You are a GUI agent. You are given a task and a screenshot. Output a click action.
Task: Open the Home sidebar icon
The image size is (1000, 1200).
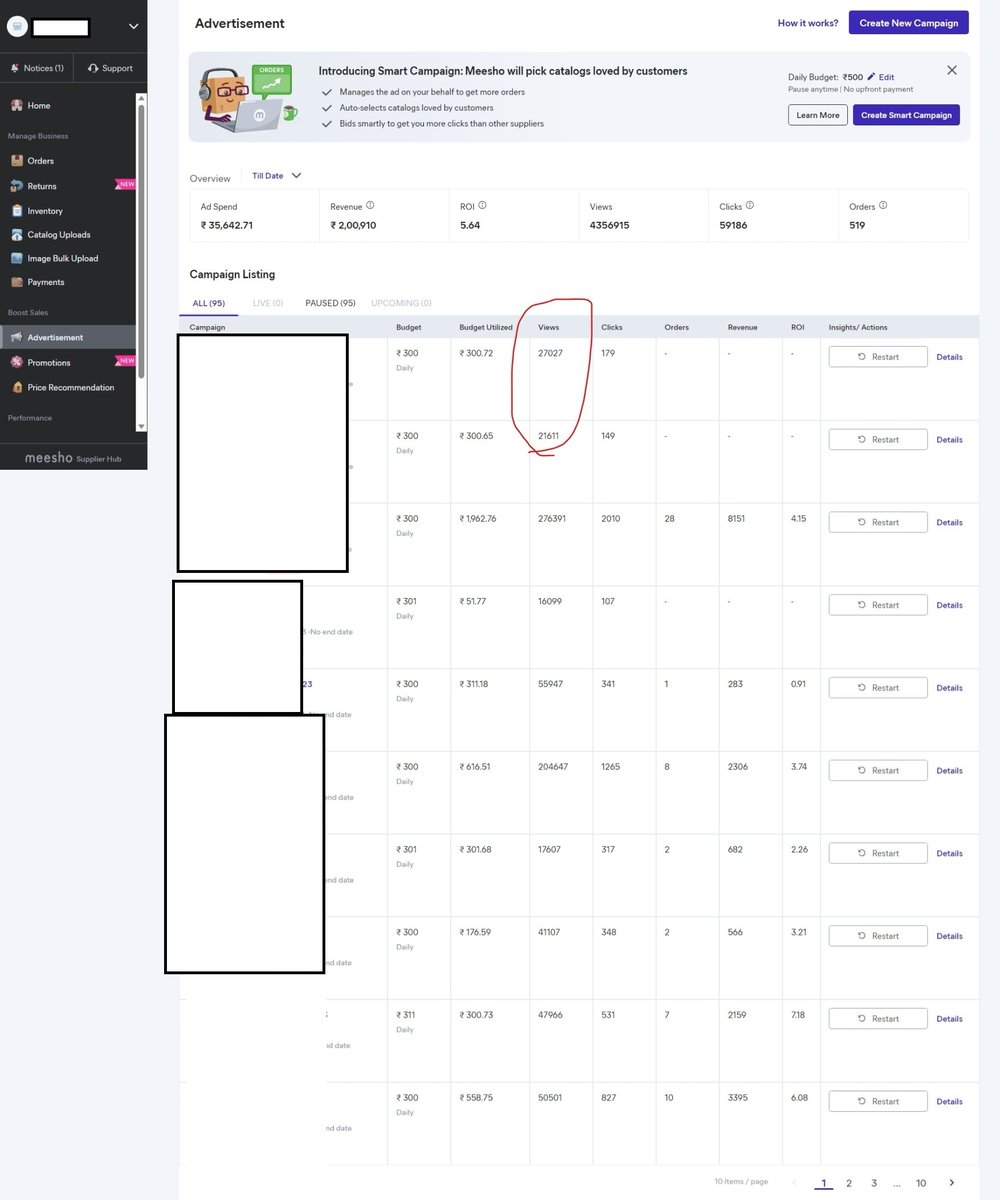(17, 105)
